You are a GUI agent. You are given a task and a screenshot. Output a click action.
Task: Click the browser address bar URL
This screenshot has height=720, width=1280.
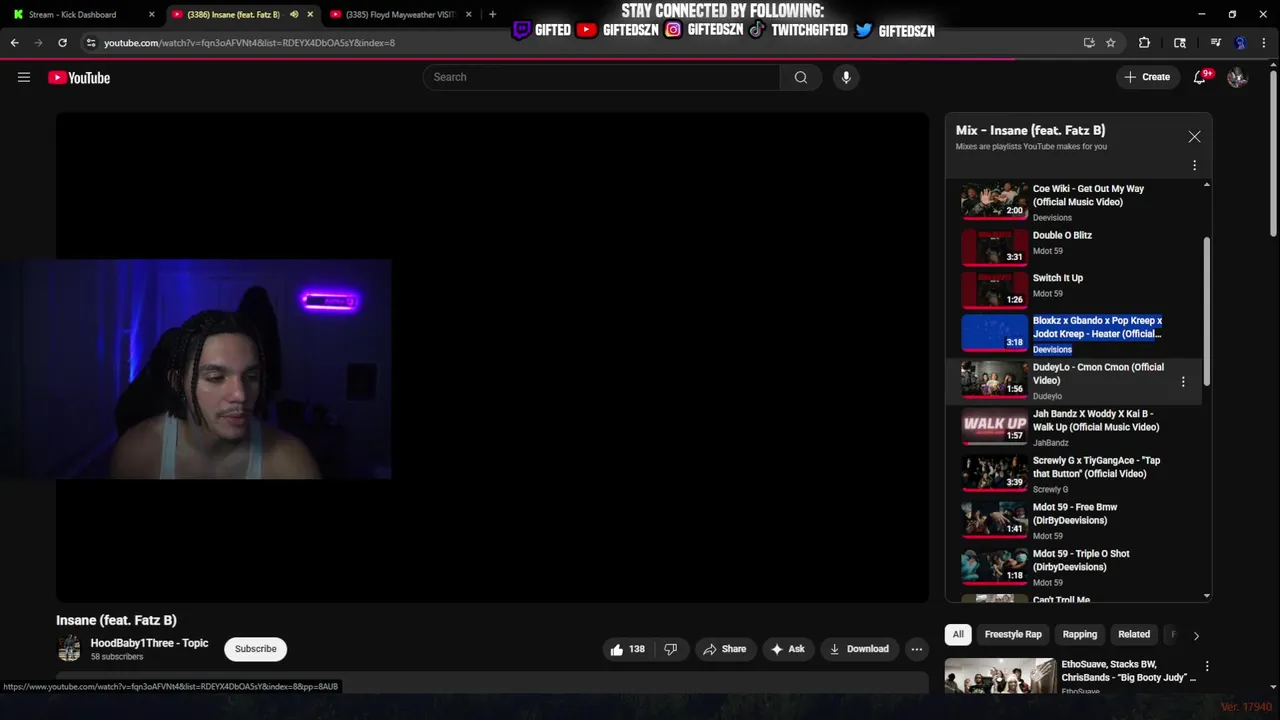[x=250, y=43]
